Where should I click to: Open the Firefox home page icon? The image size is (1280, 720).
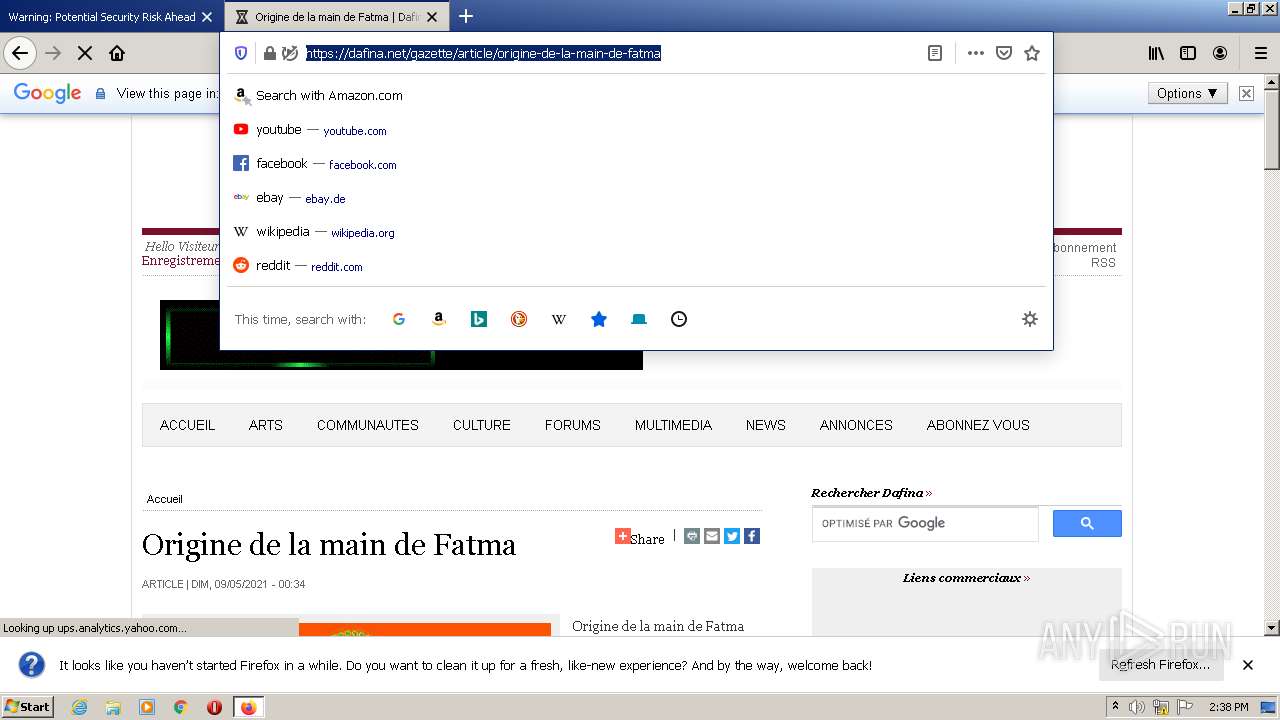[x=117, y=53]
